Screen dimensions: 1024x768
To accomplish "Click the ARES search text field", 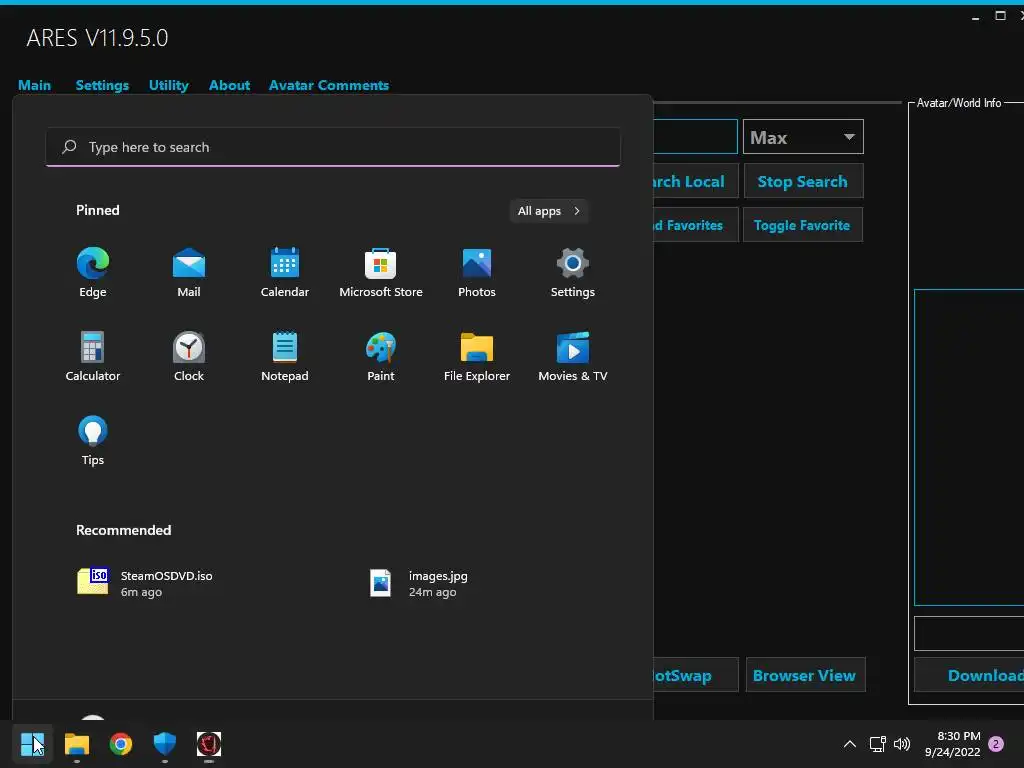I will pos(696,136).
